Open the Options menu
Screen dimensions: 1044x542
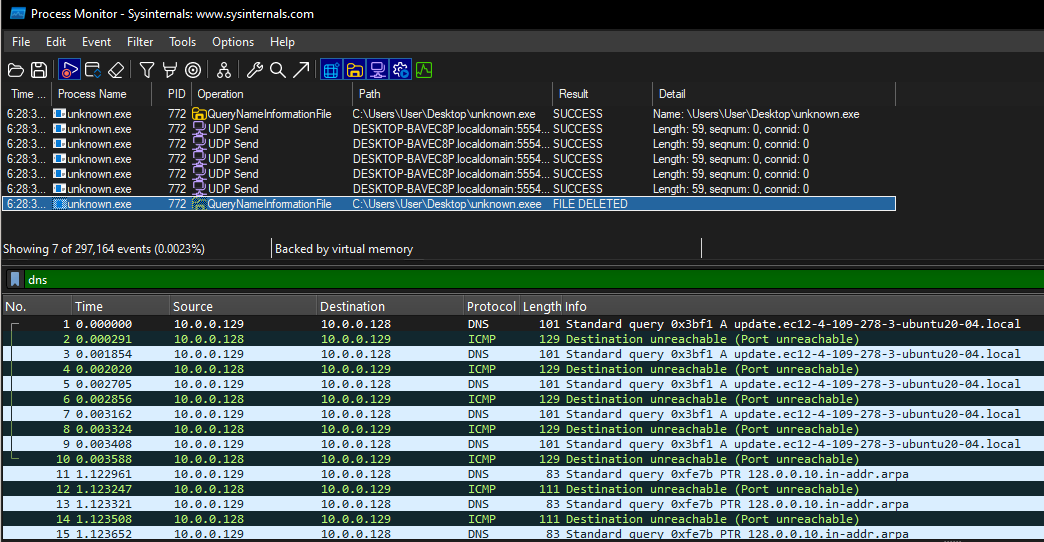[233, 42]
